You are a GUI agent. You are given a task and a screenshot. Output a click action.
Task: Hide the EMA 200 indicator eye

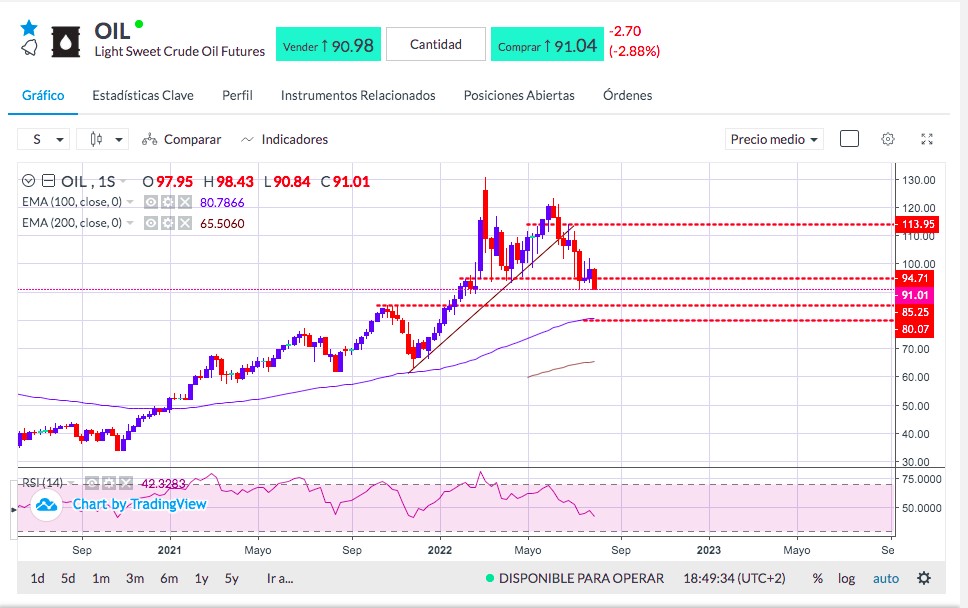tap(151, 223)
